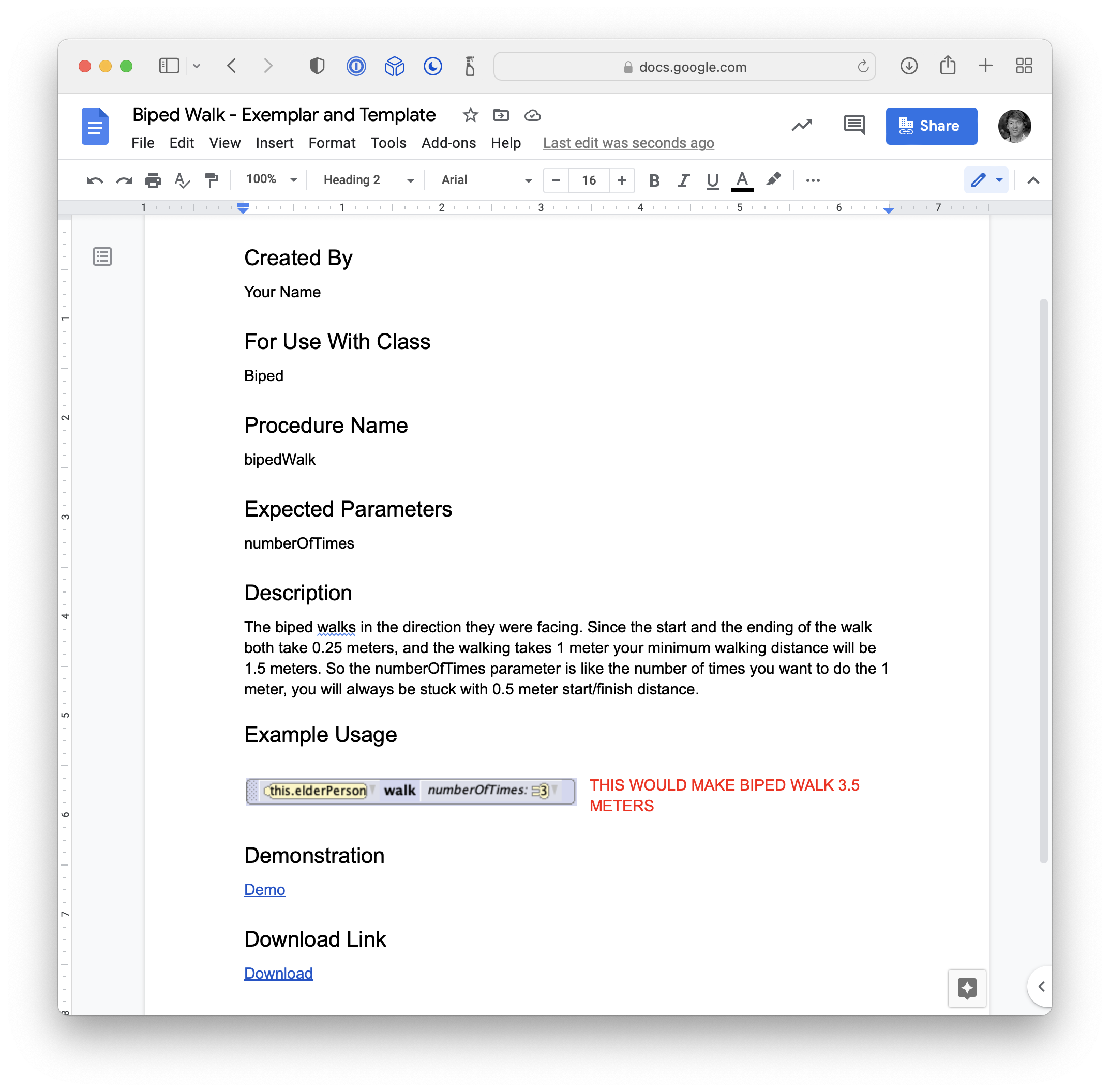
Task: Toggle underline formatting
Action: pos(712,180)
